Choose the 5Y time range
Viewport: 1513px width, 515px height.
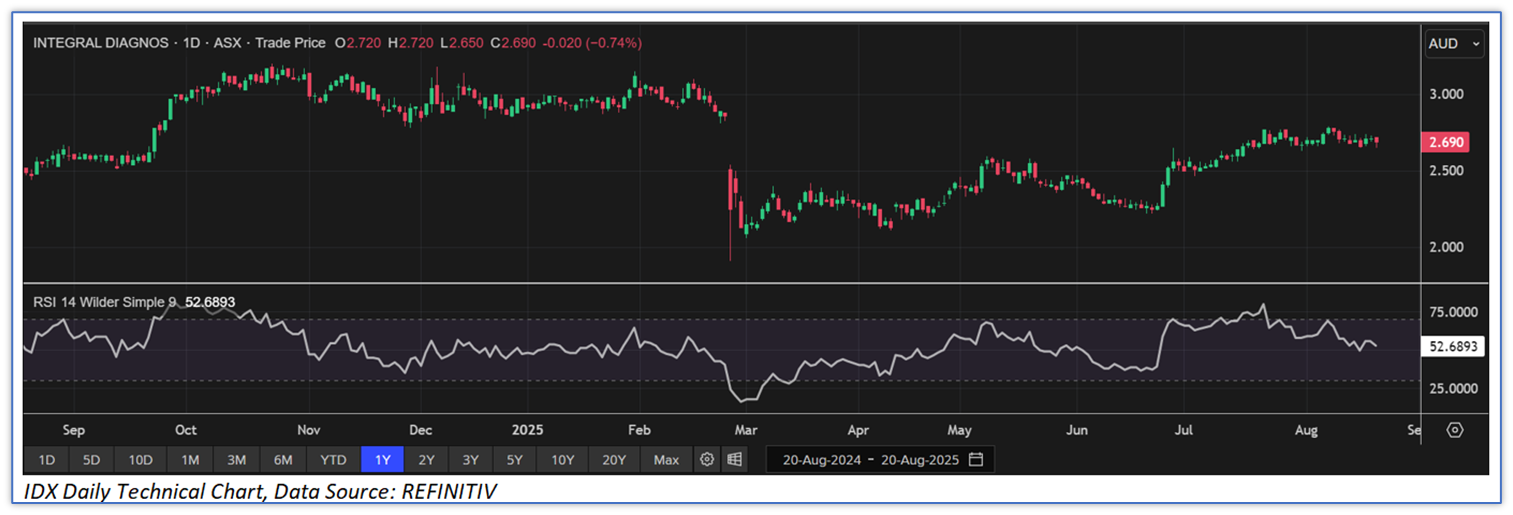tap(514, 460)
